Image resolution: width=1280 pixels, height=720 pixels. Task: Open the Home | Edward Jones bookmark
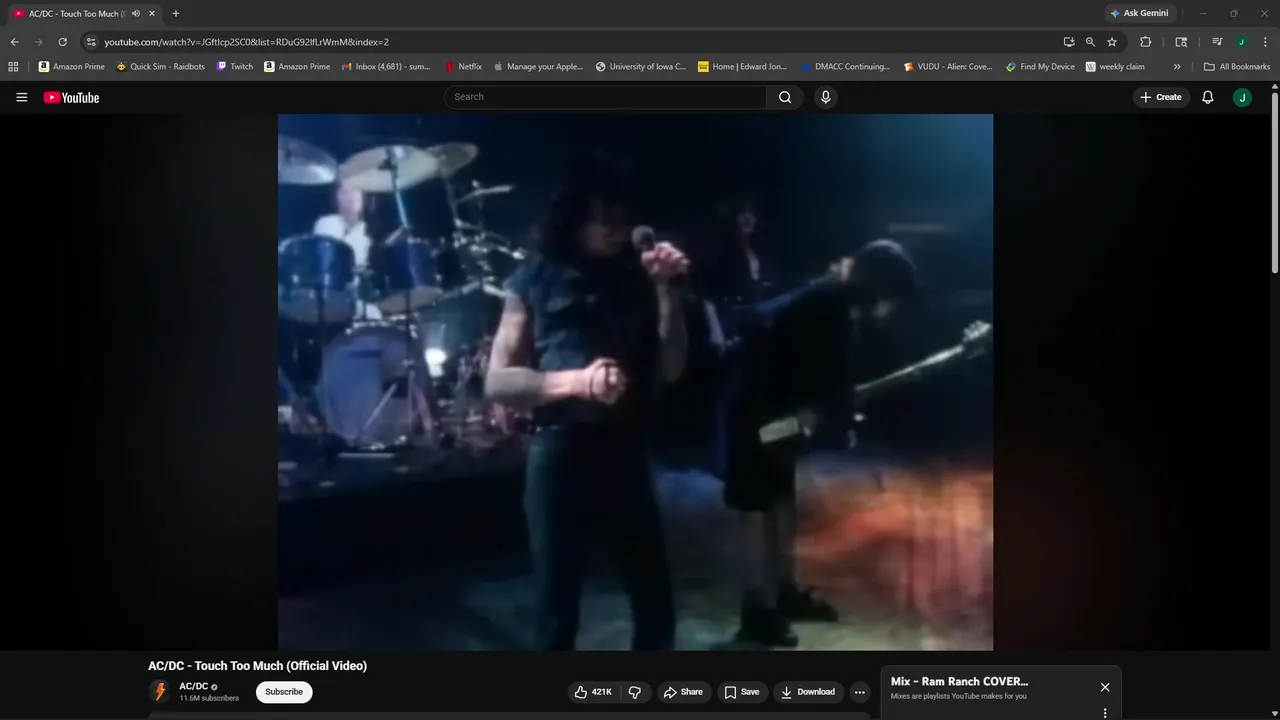(x=743, y=67)
